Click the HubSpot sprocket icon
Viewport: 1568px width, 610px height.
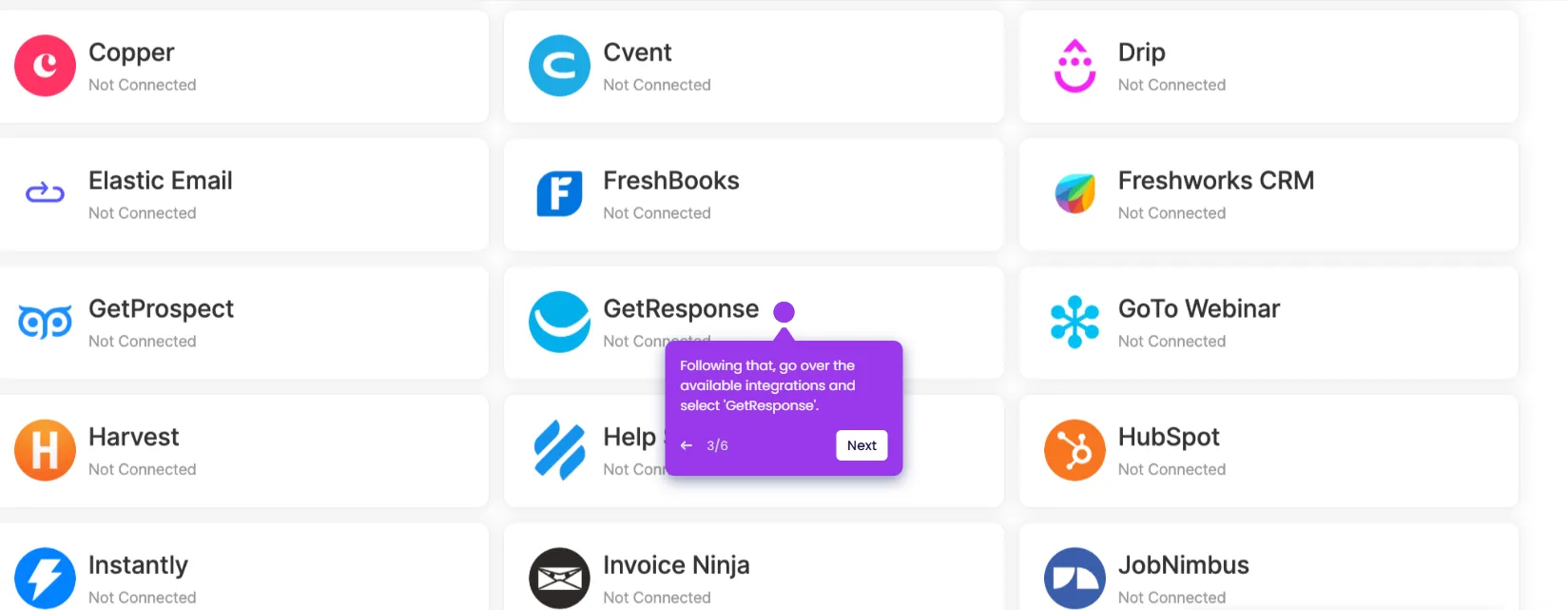(1074, 450)
